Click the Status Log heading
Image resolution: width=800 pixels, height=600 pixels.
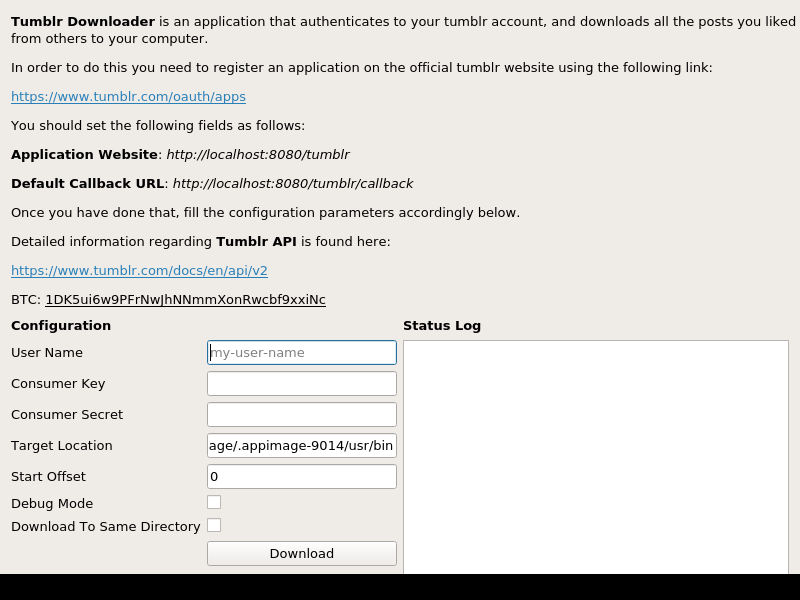click(442, 326)
